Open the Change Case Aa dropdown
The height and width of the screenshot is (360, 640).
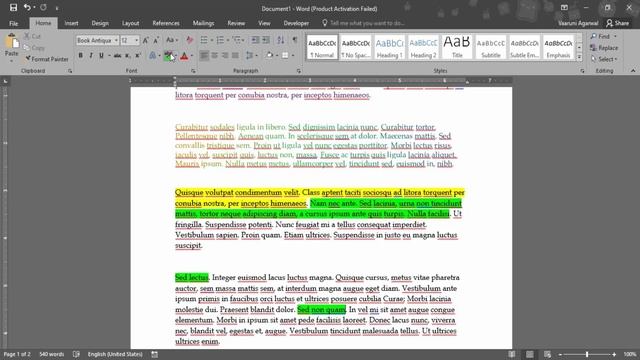pos(171,40)
